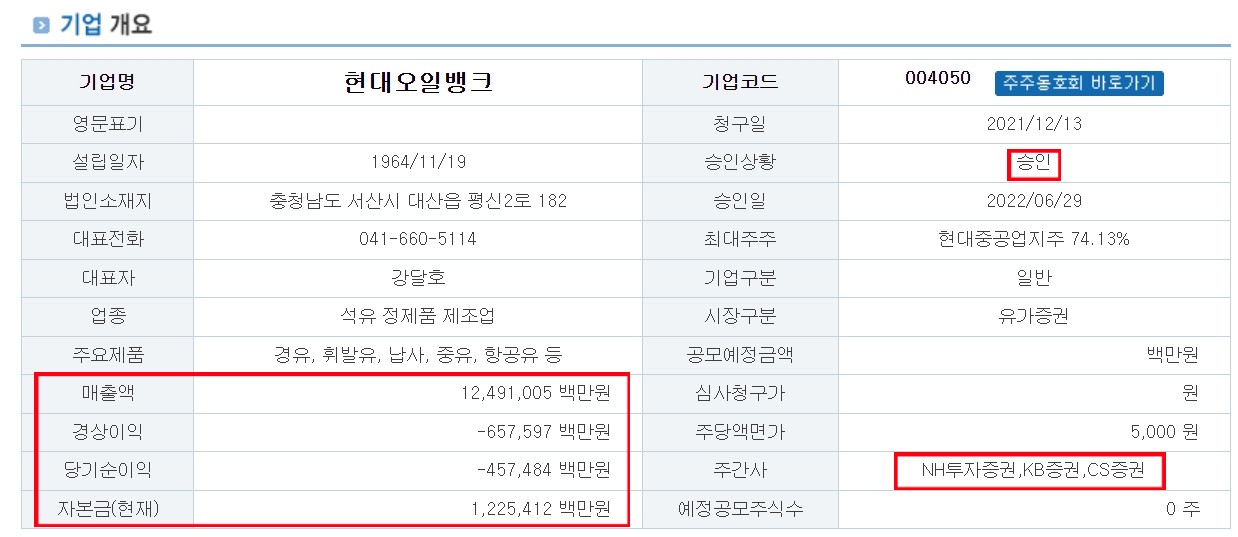
Task: Select the founding date 1964/11/19
Action: tap(418, 163)
